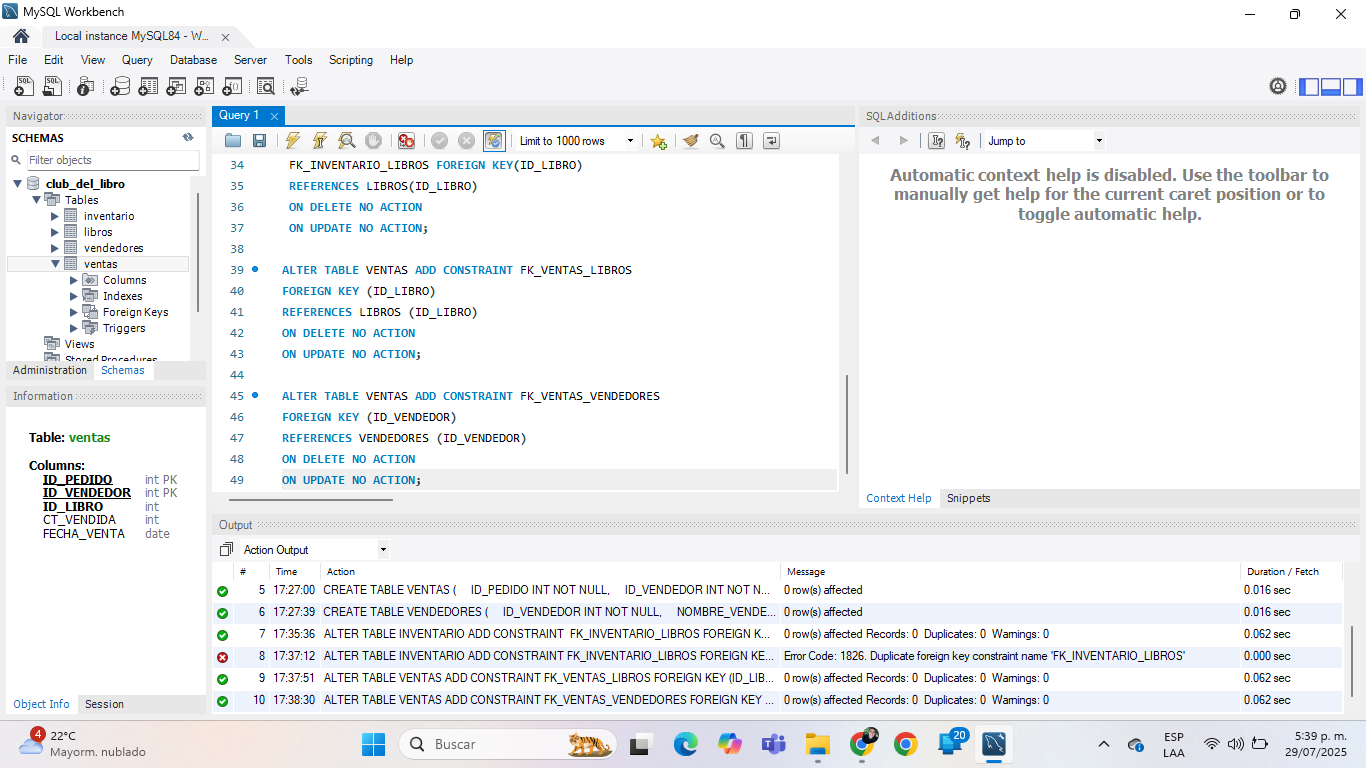1366x768 pixels.
Task: Create a new SQL tab for queries
Action: point(24,87)
